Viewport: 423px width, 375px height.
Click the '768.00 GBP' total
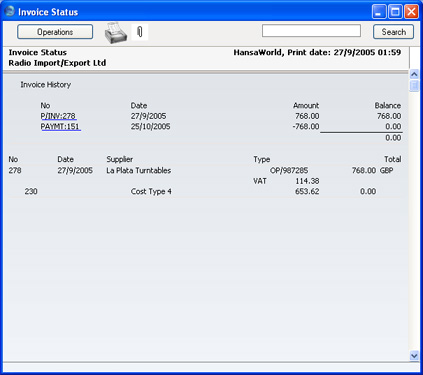pyautogui.click(x=372, y=170)
